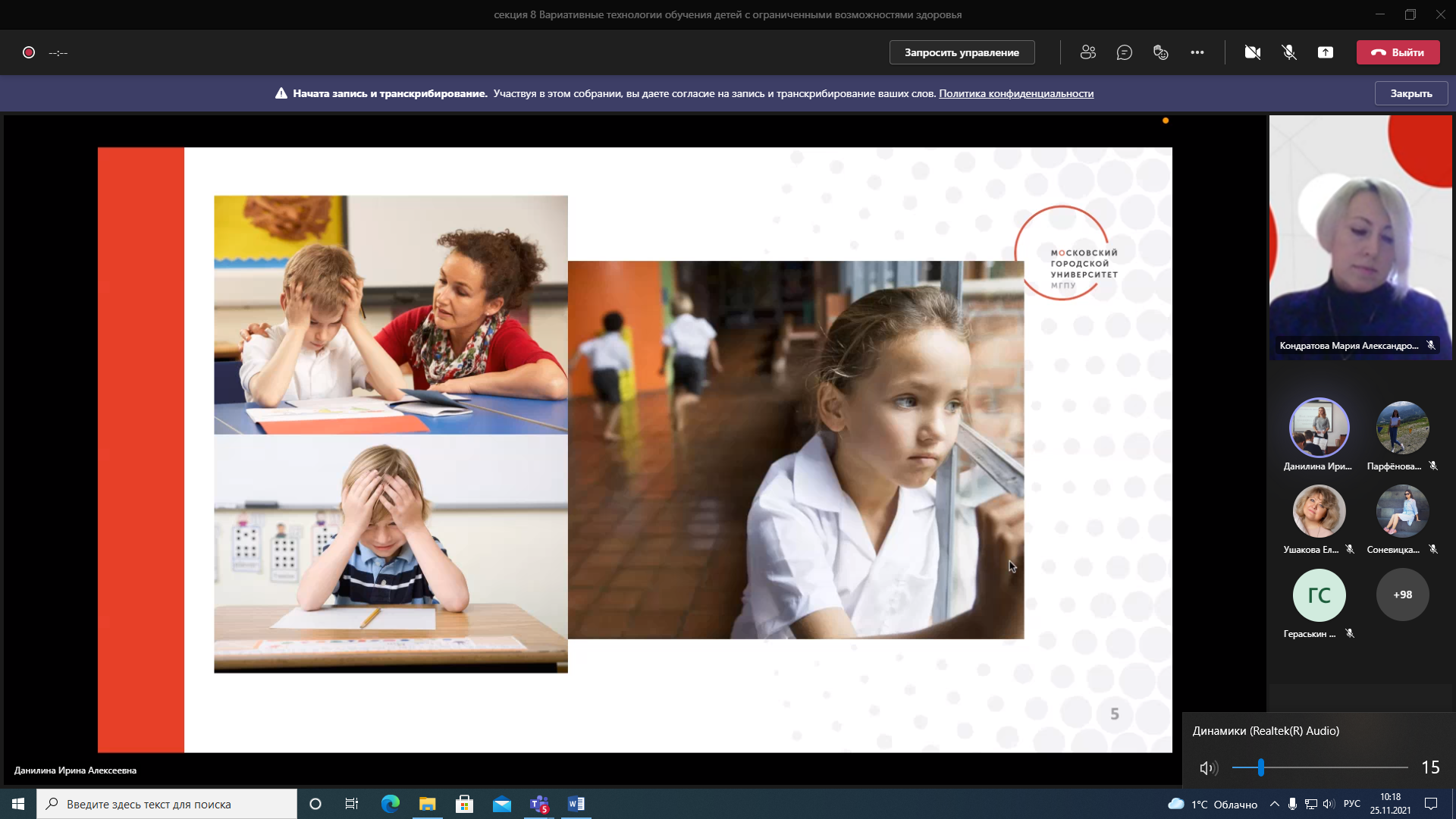1456x819 pixels.
Task: Click the ГС participant avatar
Action: [x=1319, y=595]
